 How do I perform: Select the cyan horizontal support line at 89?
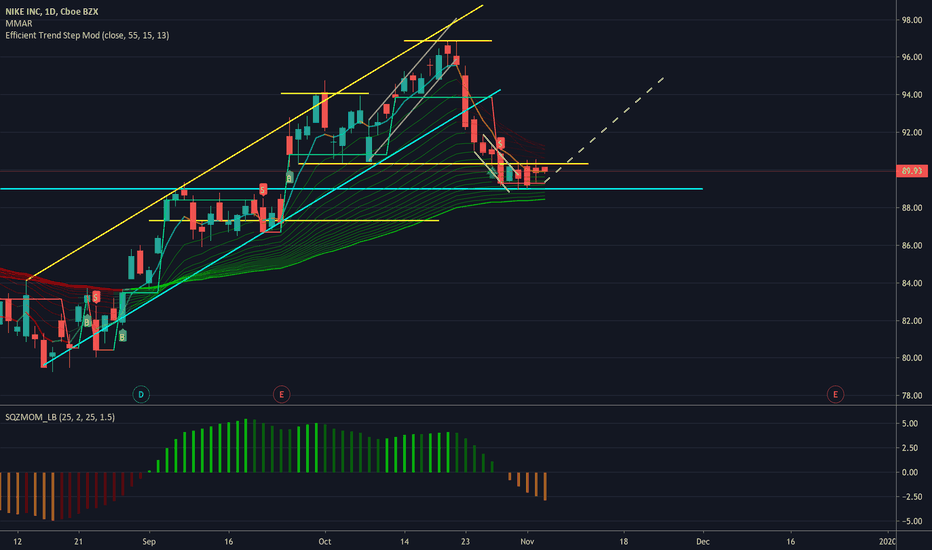coord(351,189)
